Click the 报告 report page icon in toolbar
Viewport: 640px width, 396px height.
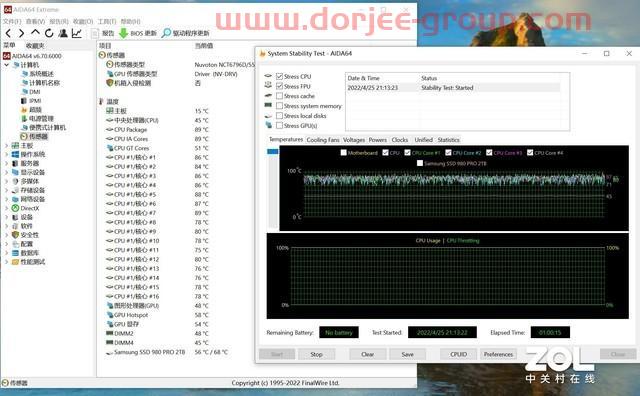point(95,33)
